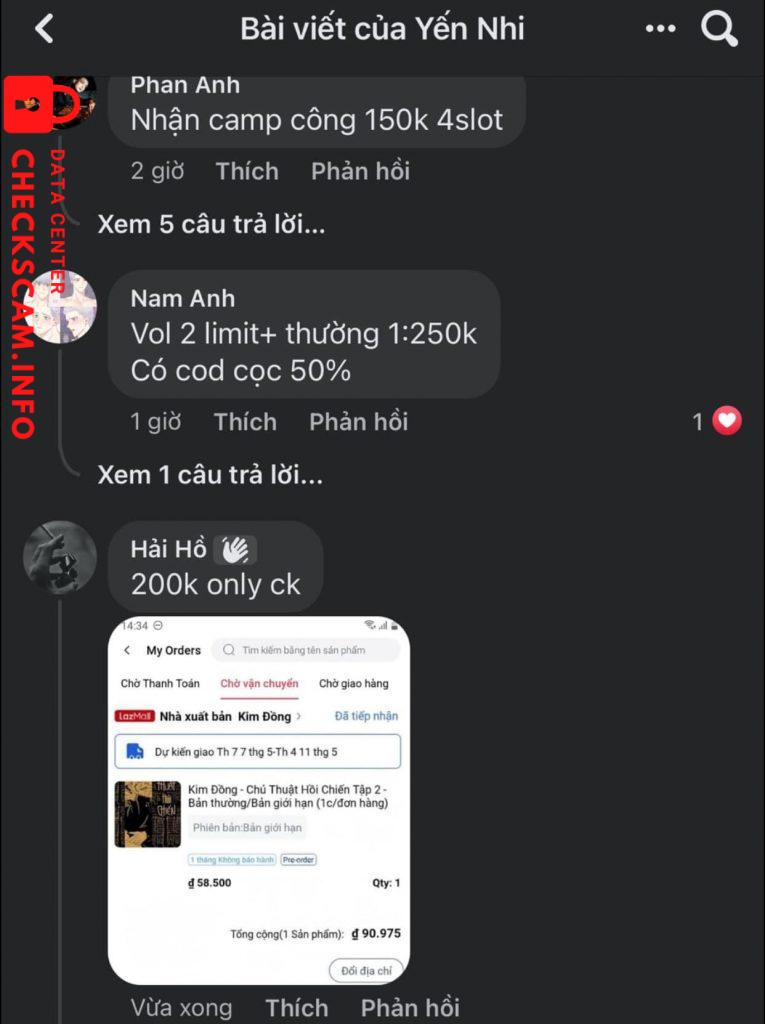Open Hải Hồ's profile avatar
The height and width of the screenshot is (1024, 765).
(60, 556)
